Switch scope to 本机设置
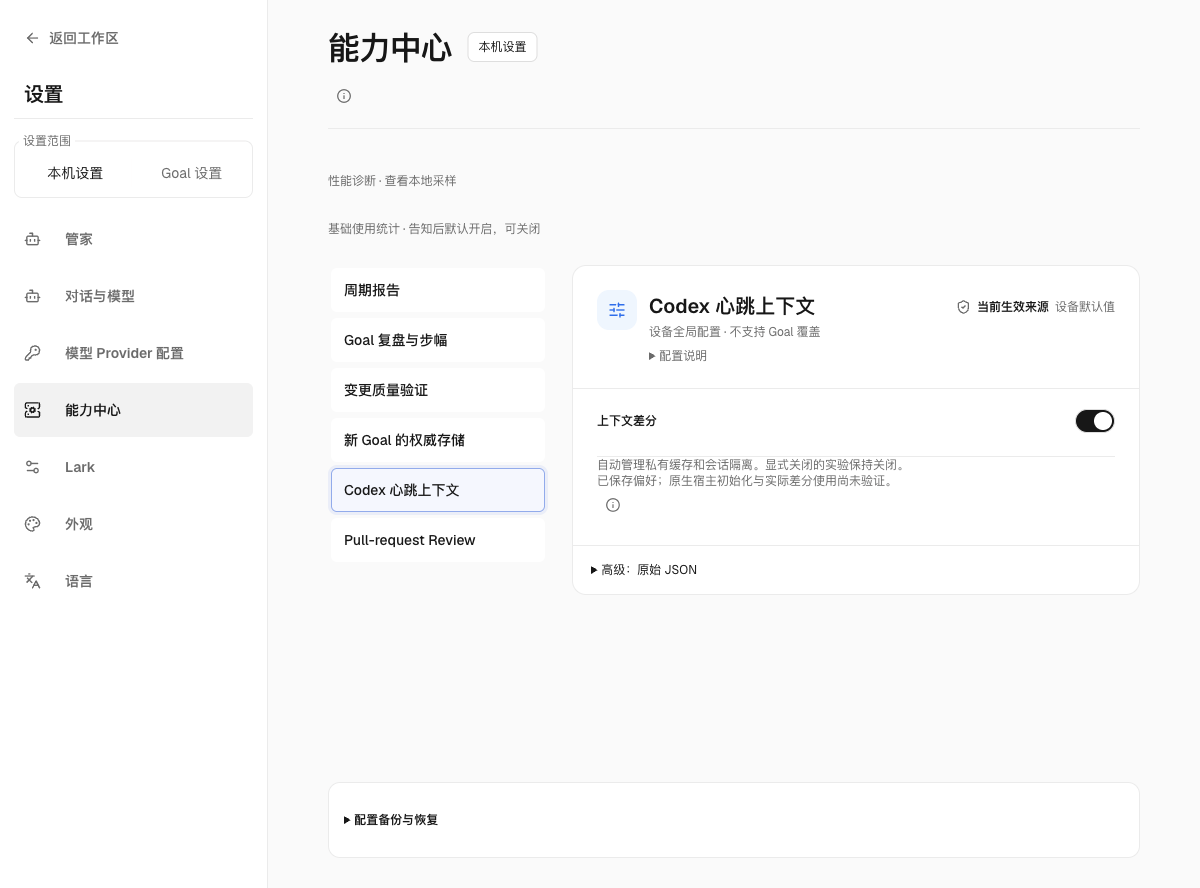Screen dimensions: 1200x888 click(75, 173)
